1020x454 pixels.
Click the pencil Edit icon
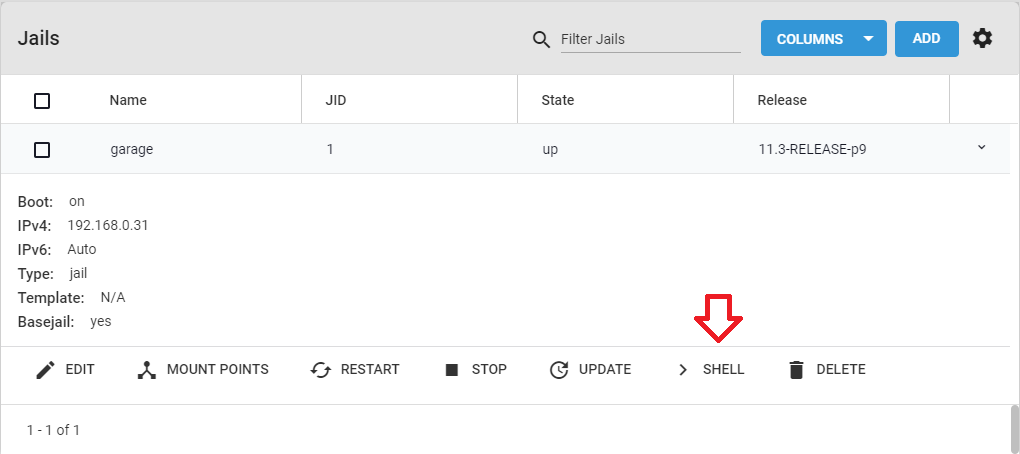click(x=46, y=370)
